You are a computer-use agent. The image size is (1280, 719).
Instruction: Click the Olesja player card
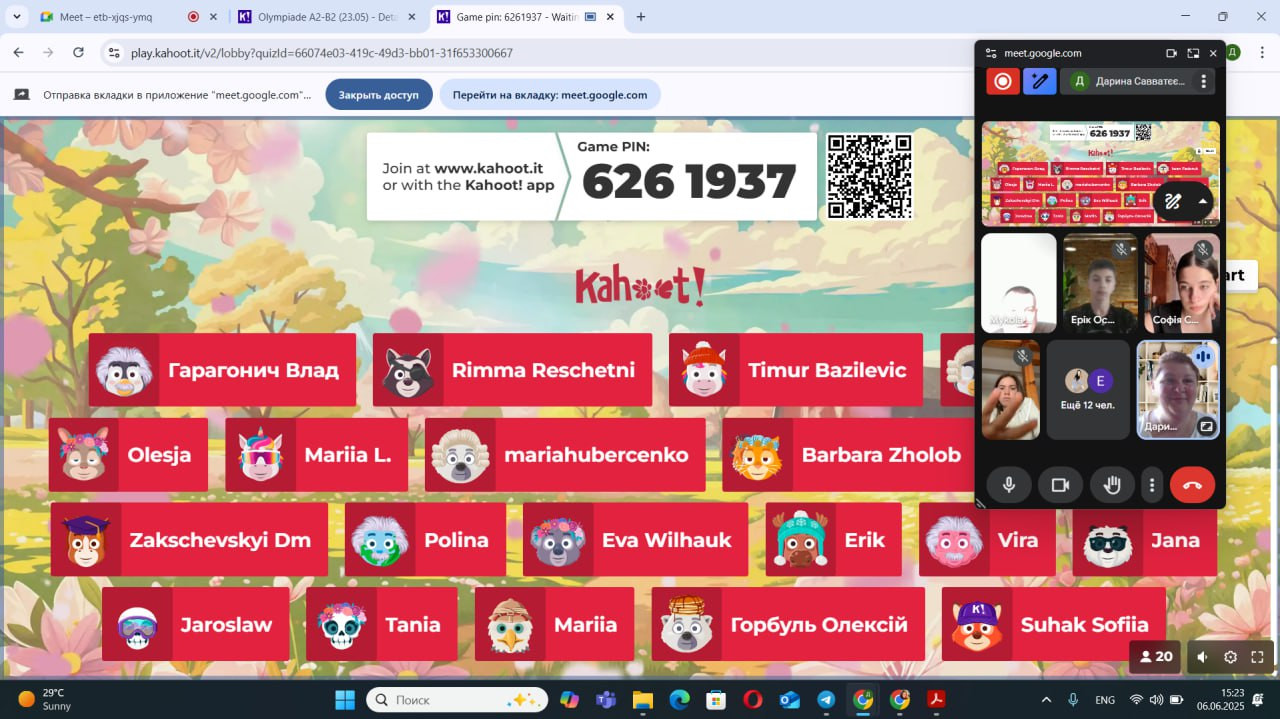click(128, 455)
